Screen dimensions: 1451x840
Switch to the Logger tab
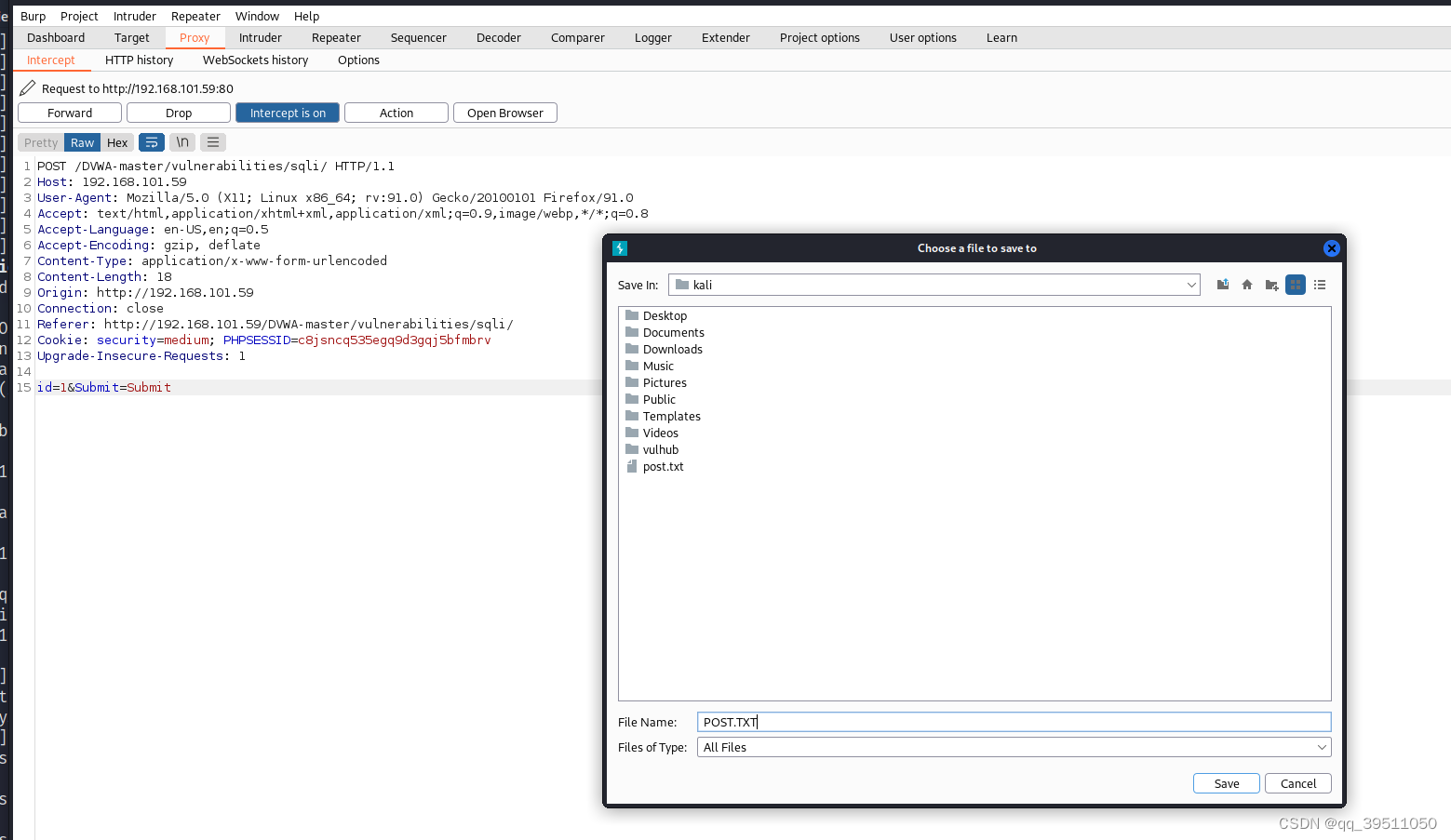(x=653, y=37)
